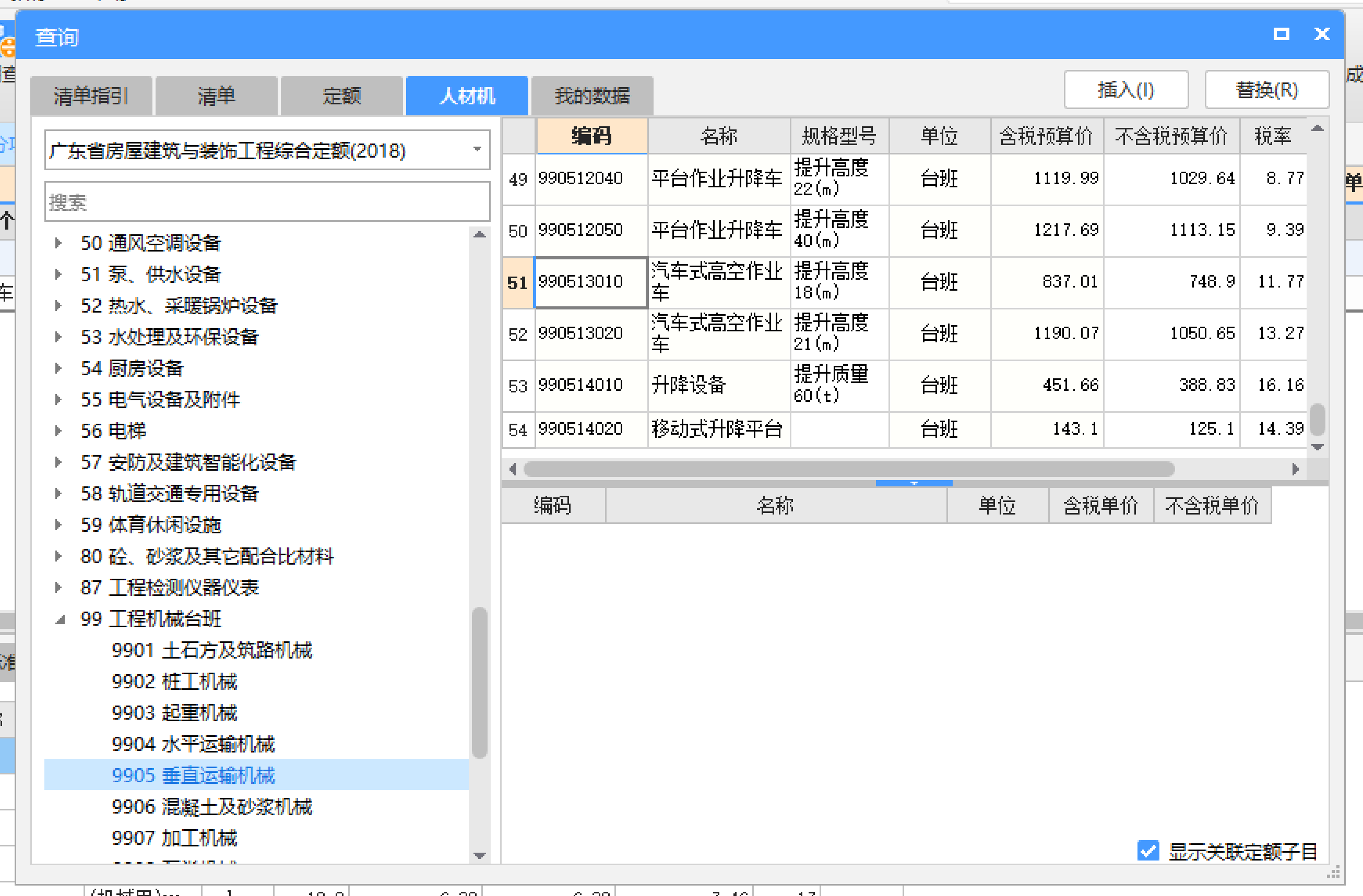
Task: Expand the 57 安防及建筑智能化设备 node
Action: pyautogui.click(x=58, y=462)
